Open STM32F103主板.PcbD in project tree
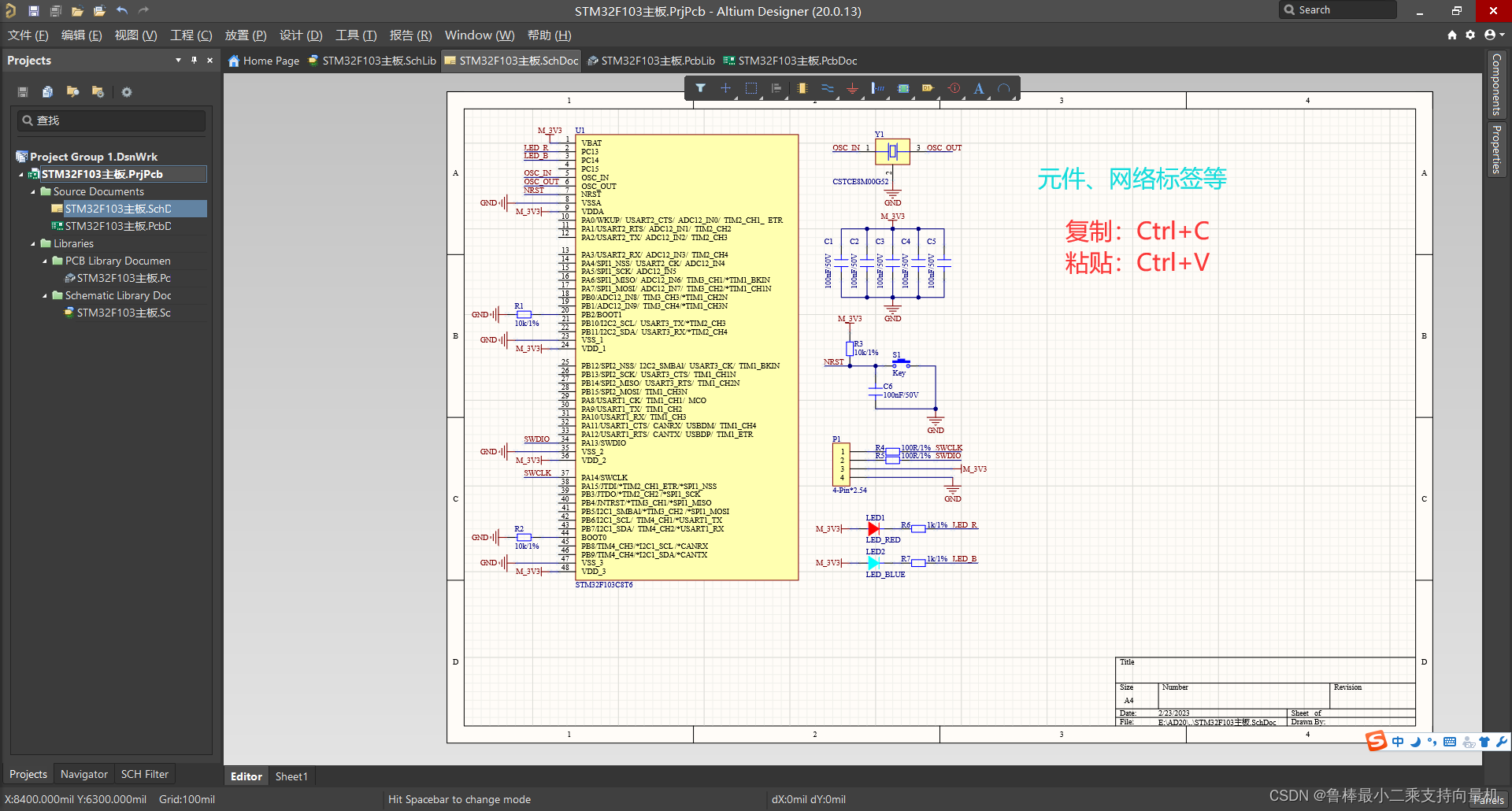The image size is (1512, 811). tap(117, 226)
